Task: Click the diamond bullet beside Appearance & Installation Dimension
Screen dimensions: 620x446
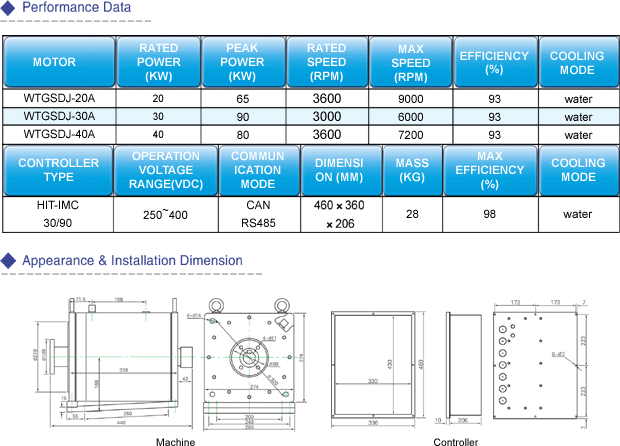Action: 8,261
